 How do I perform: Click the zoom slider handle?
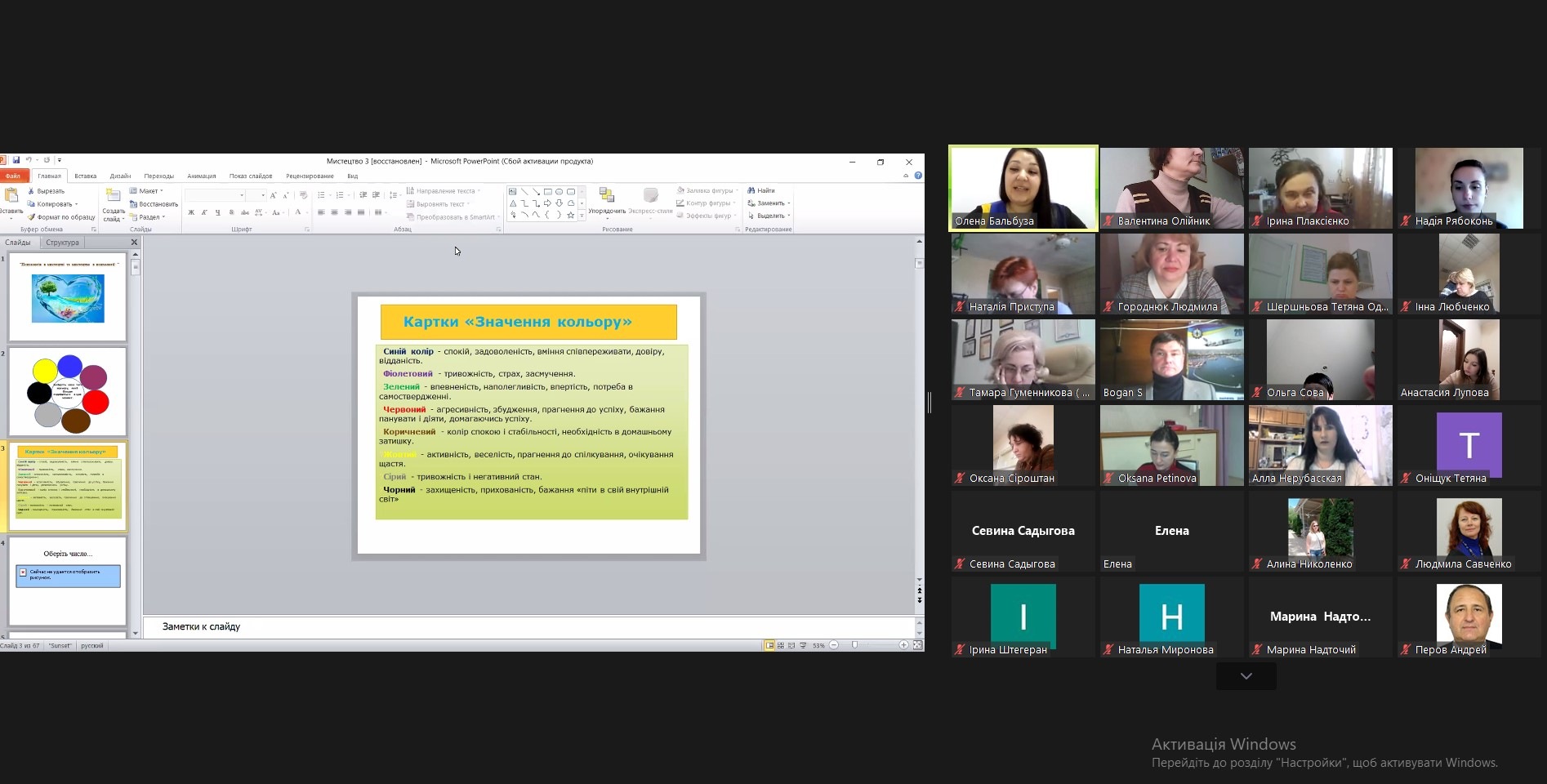tap(854, 645)
